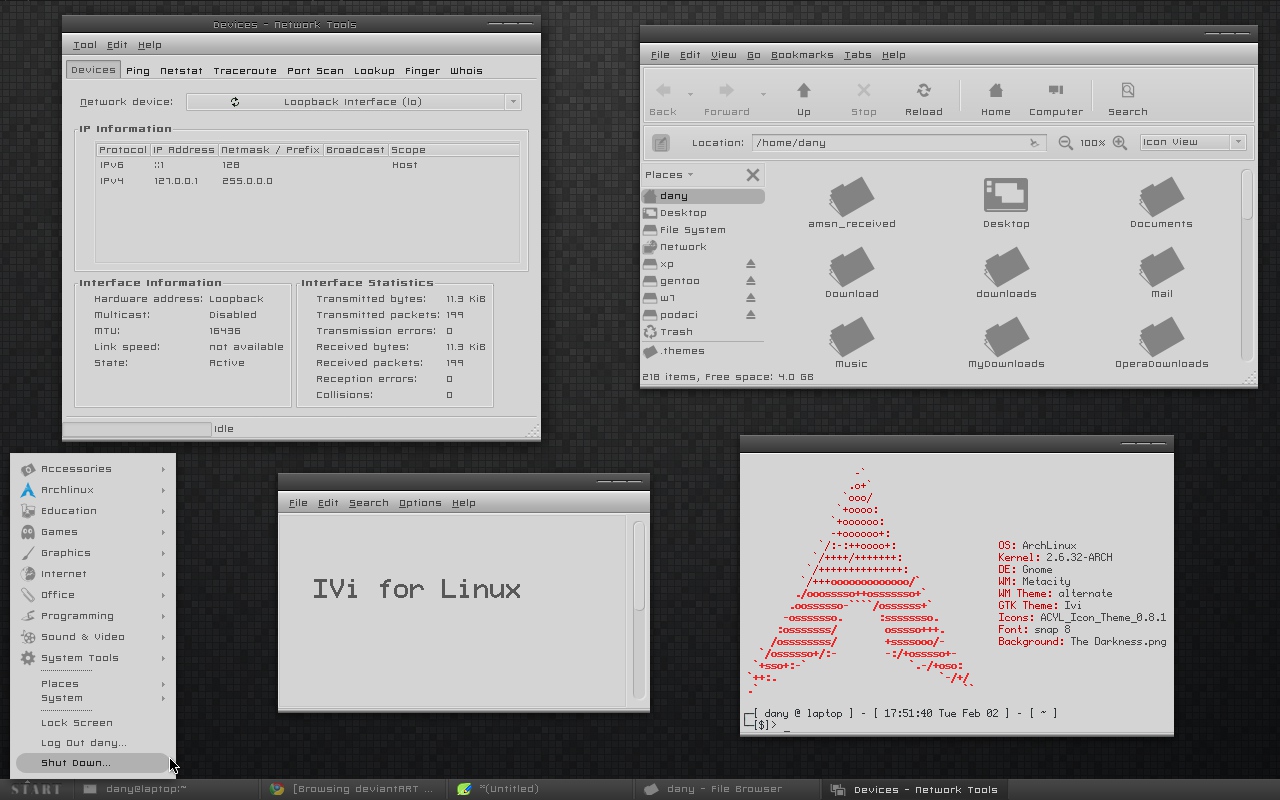Click the clear location field icon
This screenshot has width=1280, height=800.
click(1034, 143)
